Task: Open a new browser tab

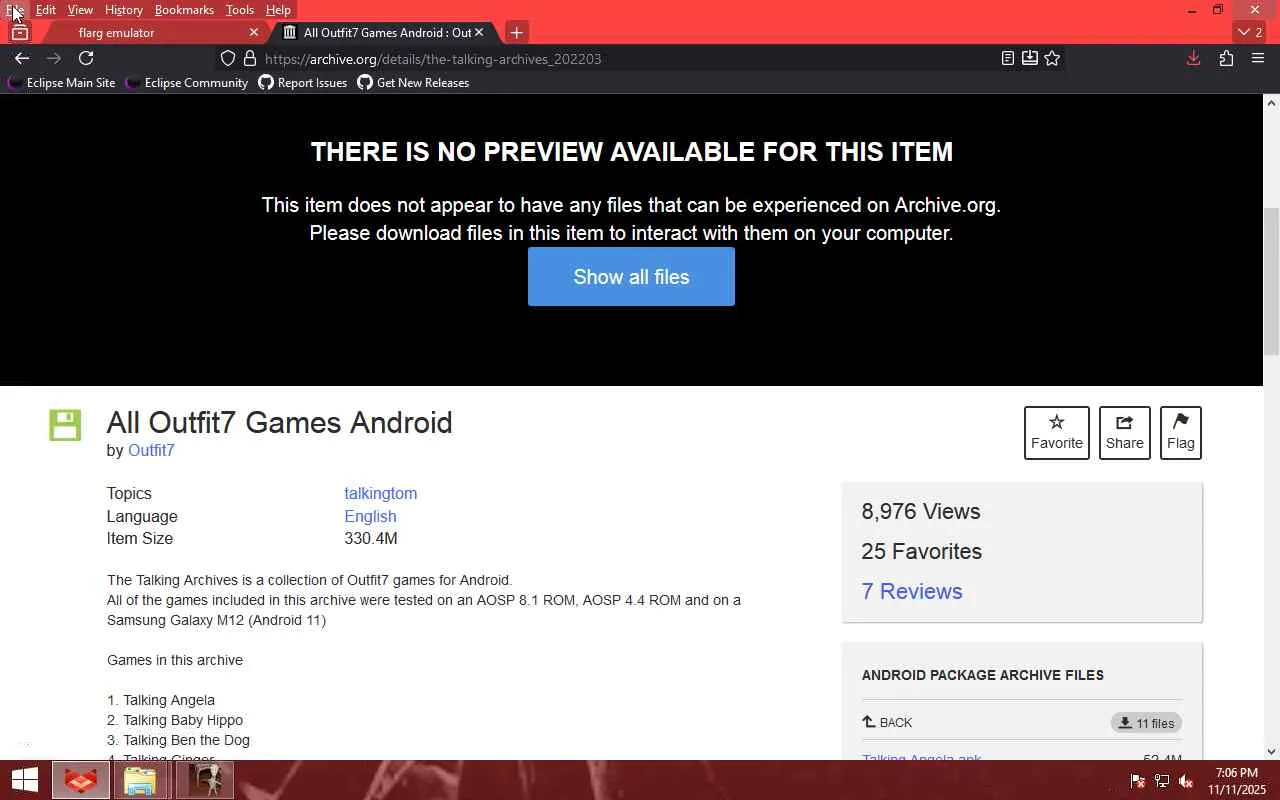Action: click(516, 32)
